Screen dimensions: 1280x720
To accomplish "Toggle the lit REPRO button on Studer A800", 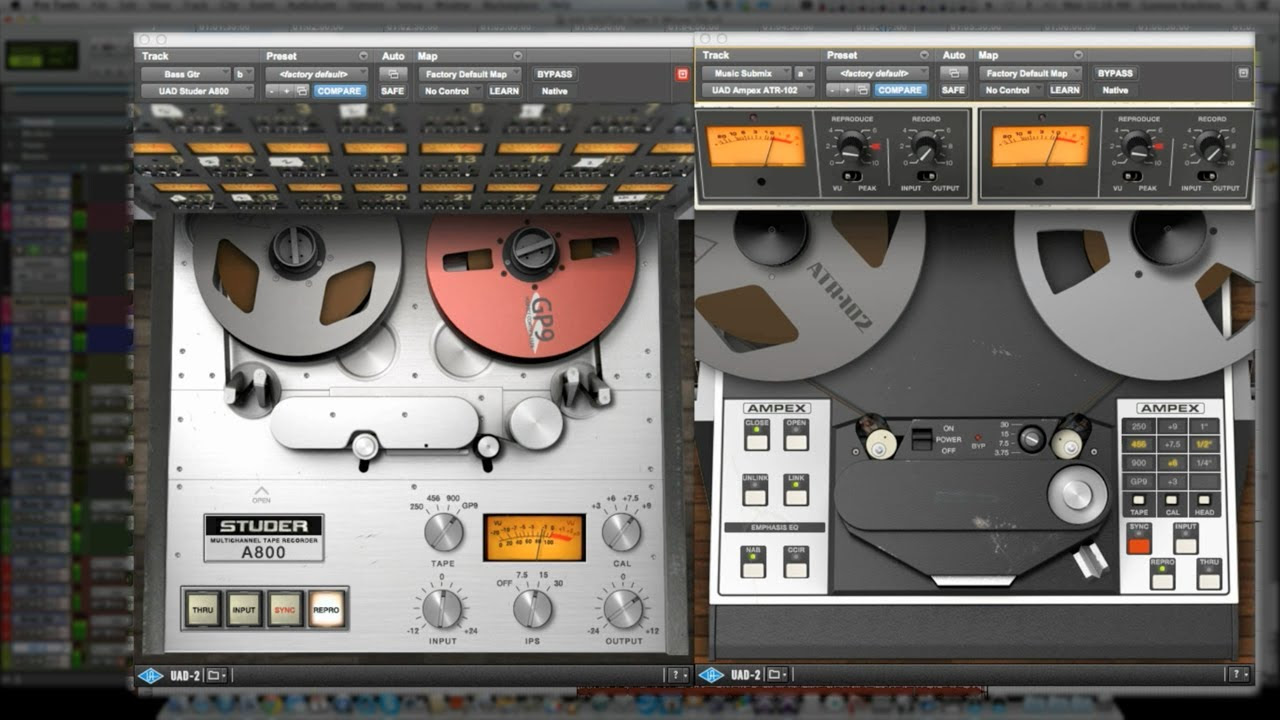I will coord(326,609).
